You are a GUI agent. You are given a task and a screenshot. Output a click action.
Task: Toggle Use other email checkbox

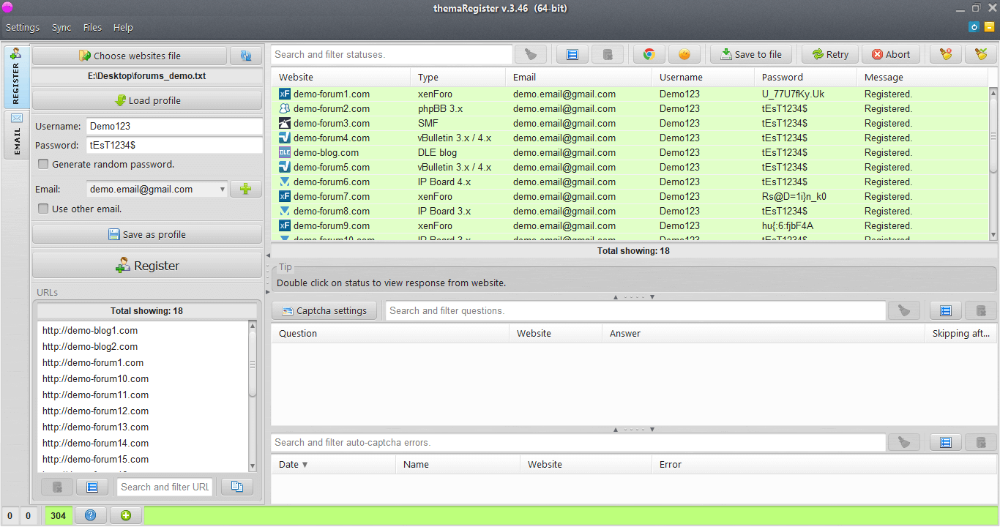43,209
